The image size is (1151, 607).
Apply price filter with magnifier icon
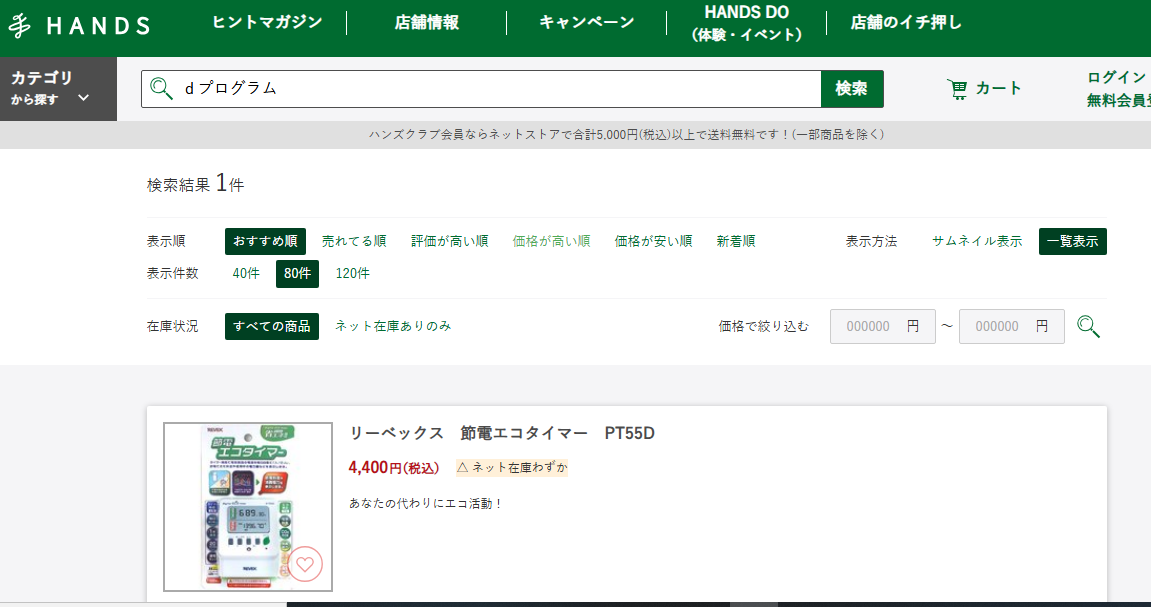(x=1088, y=327)
